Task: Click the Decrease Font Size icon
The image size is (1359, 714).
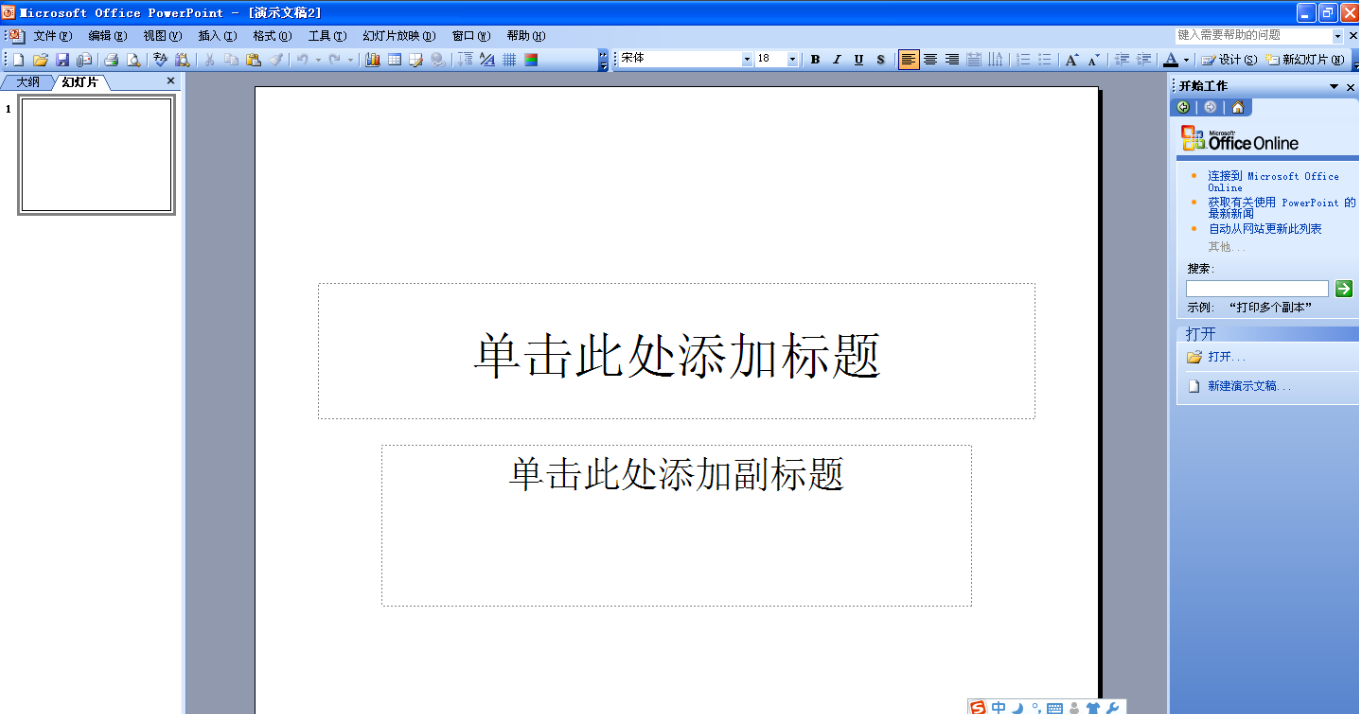Action: coord(1094,60)
